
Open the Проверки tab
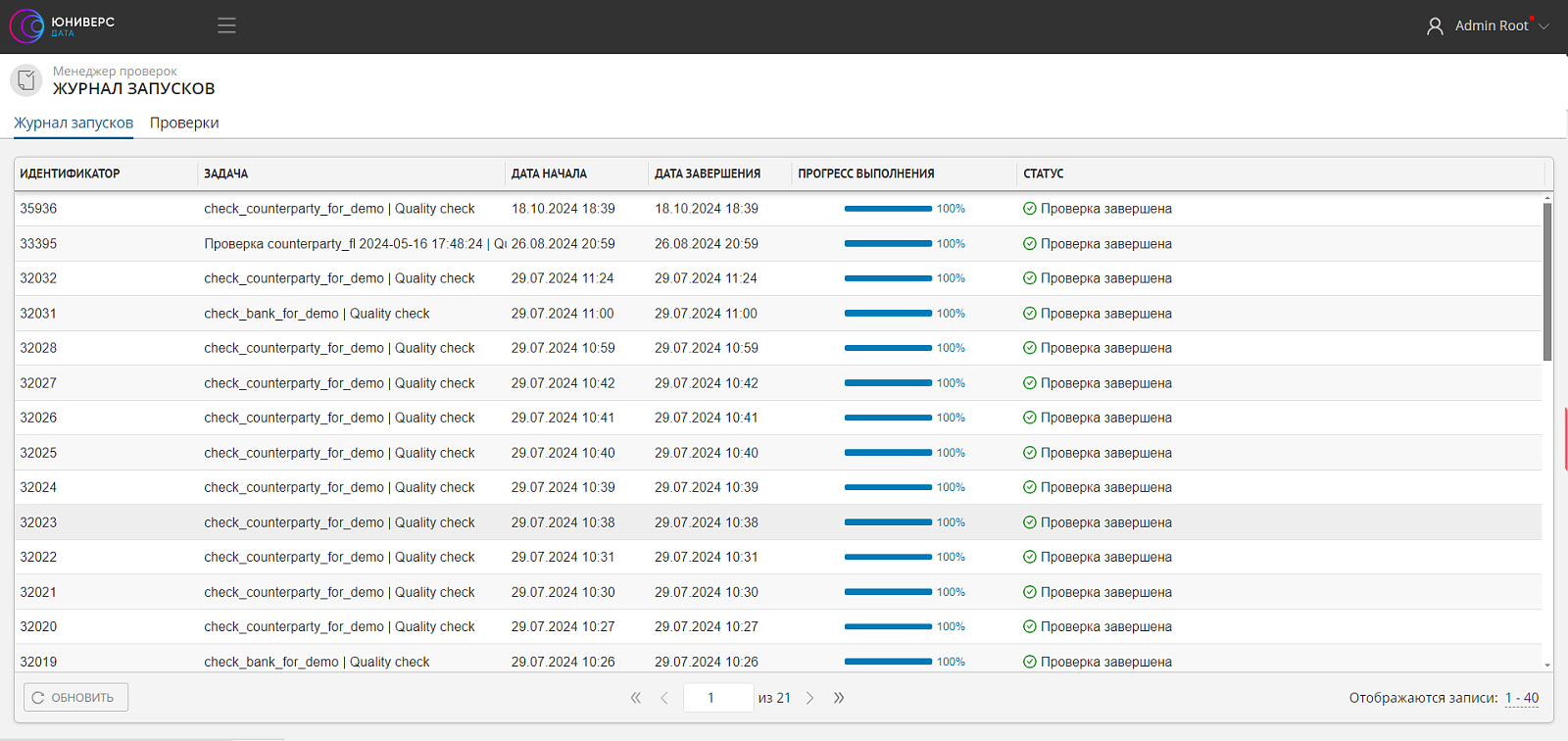click(184, 123)
